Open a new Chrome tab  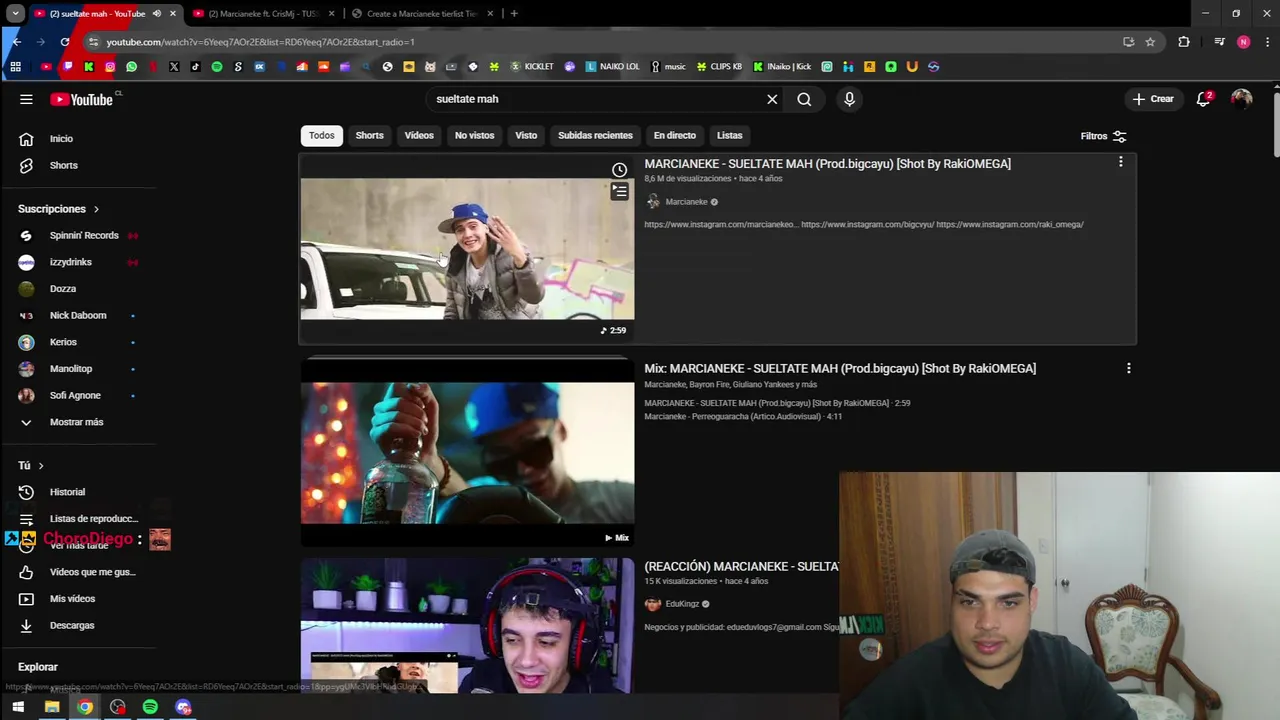pyautogui.click(x=514, y=14)
